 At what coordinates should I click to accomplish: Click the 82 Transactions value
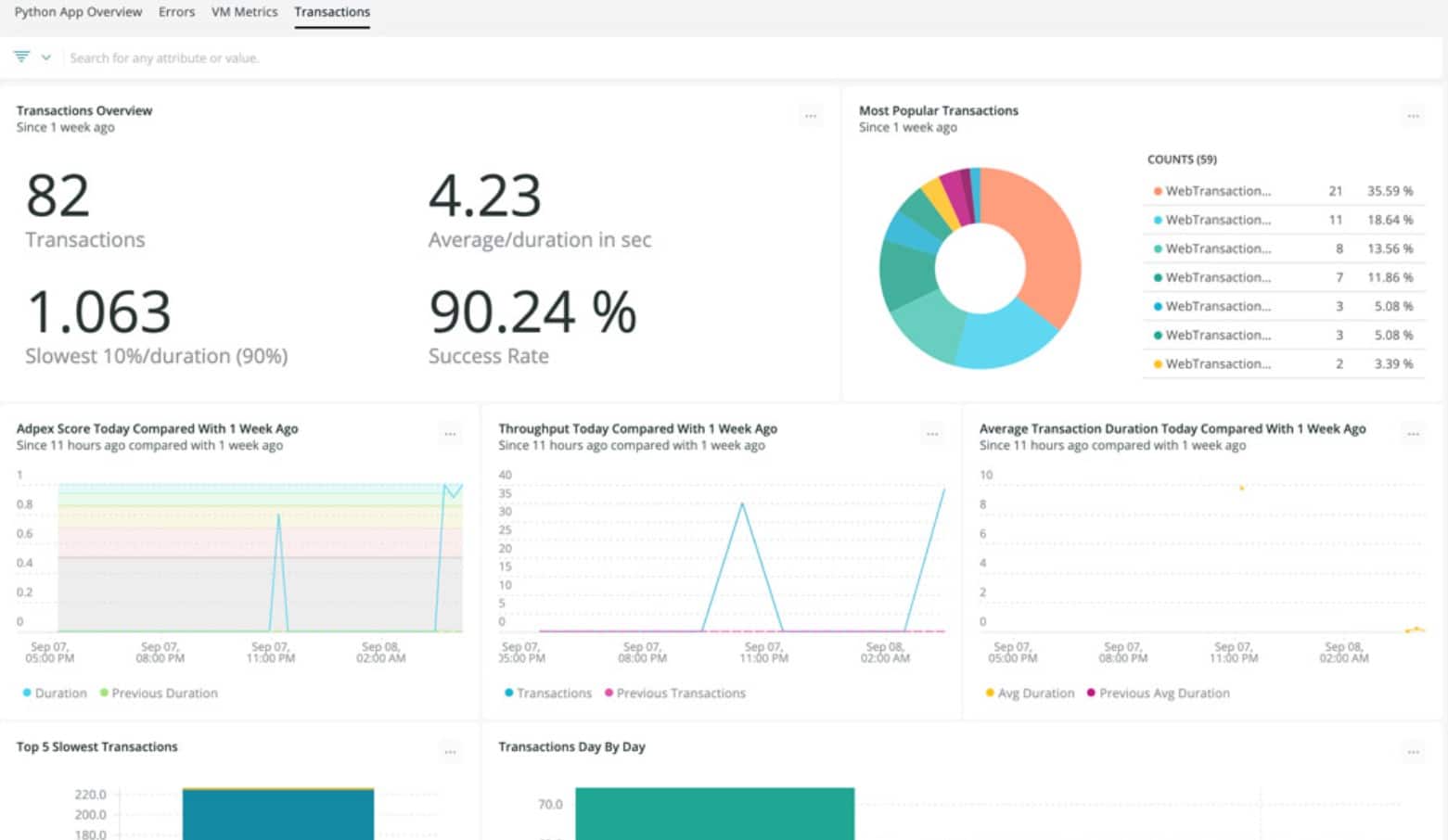pos(58,196)
